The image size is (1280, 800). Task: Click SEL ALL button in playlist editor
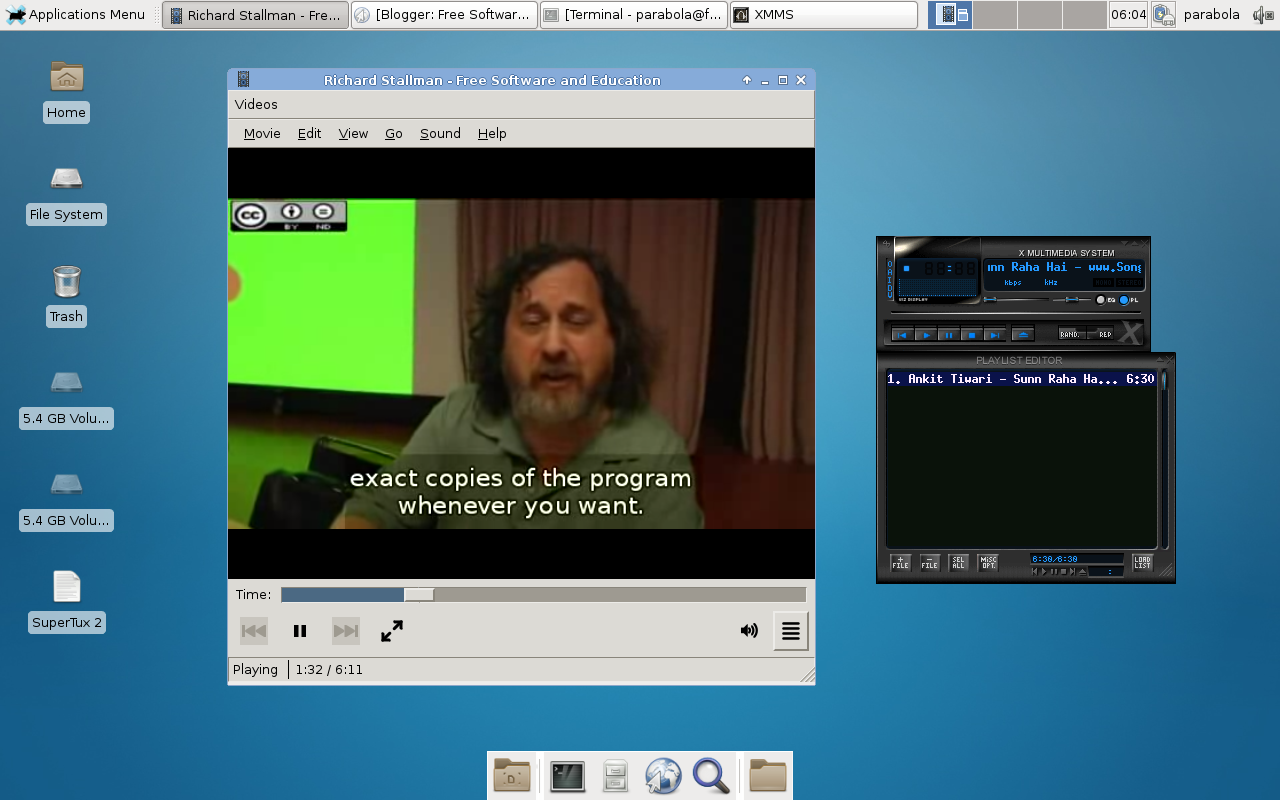(x=959, y=563)
